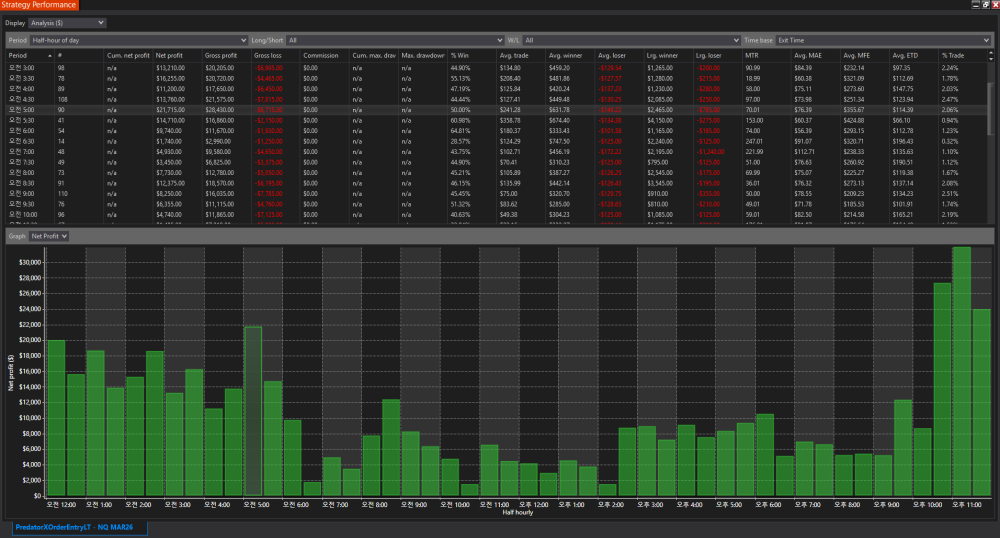Switch to the PredatorXOrderEntryLT - NQ MAR26 tab

coord(76,526)
